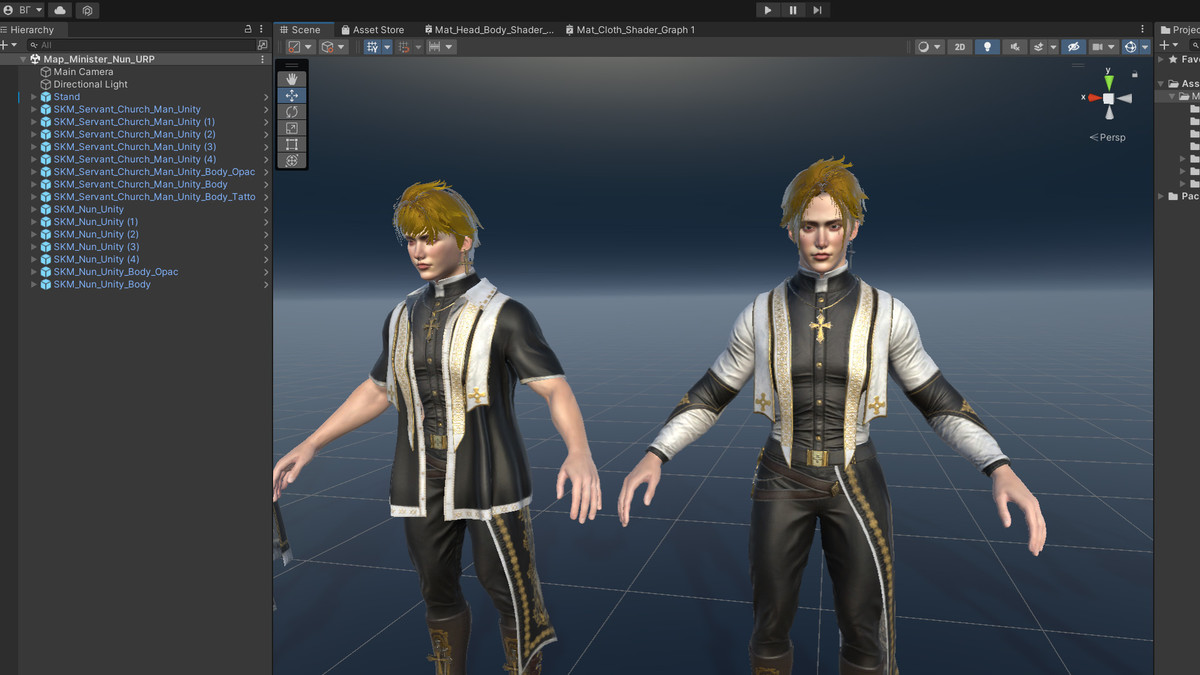Viewport: 1200px width, 675px height.
Task: Open the scene camera settings
Action: (x=1103, y=47)
